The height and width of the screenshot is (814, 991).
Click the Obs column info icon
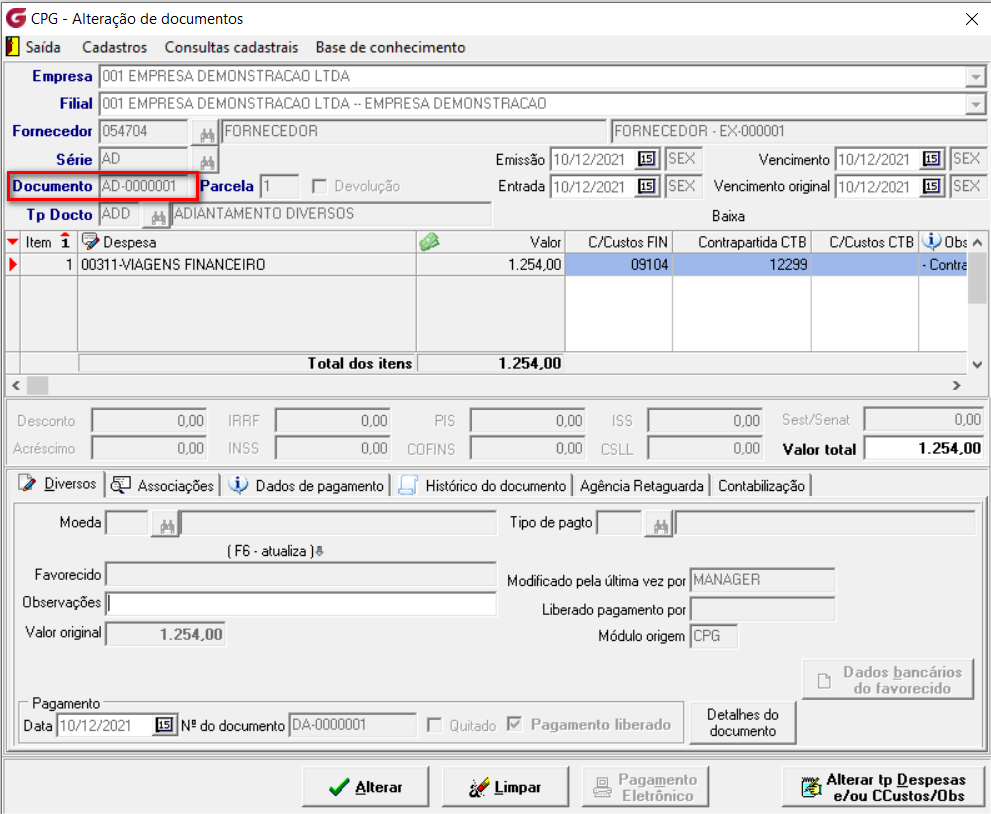[931, 241]
